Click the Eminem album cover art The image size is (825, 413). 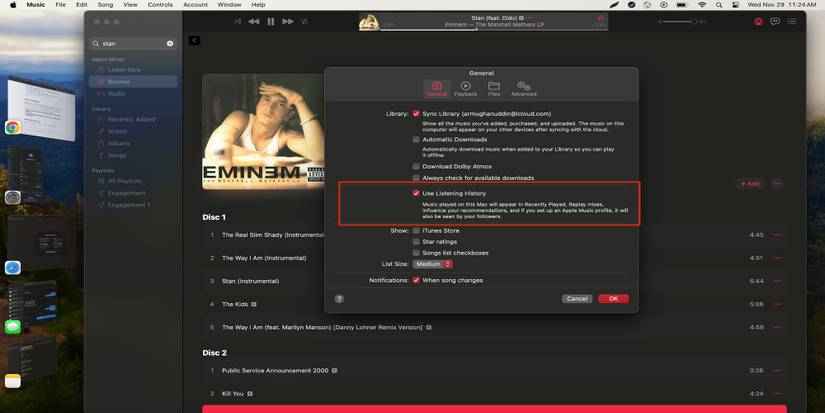264,132
